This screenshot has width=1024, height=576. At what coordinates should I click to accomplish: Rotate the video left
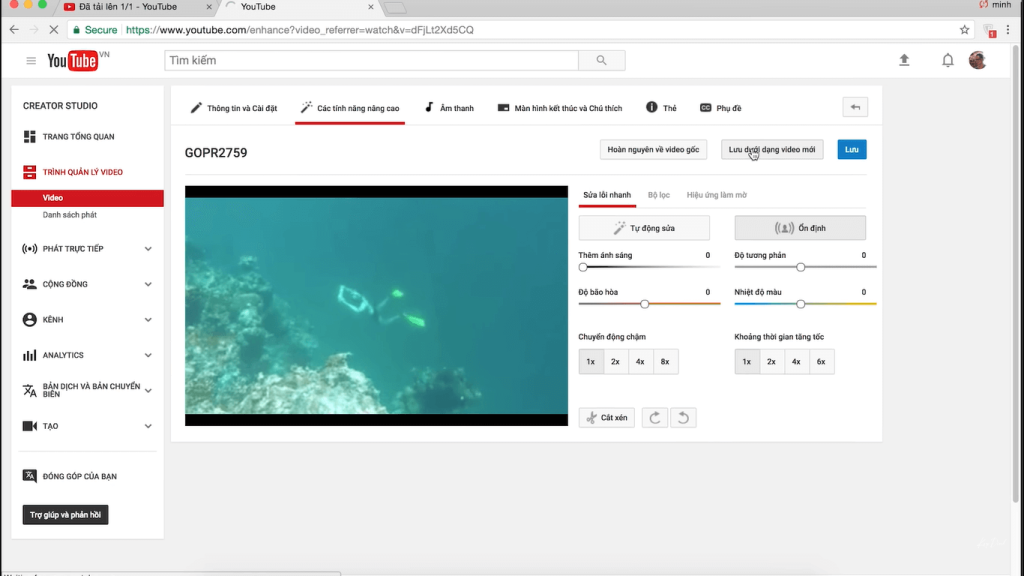point(683,417)
